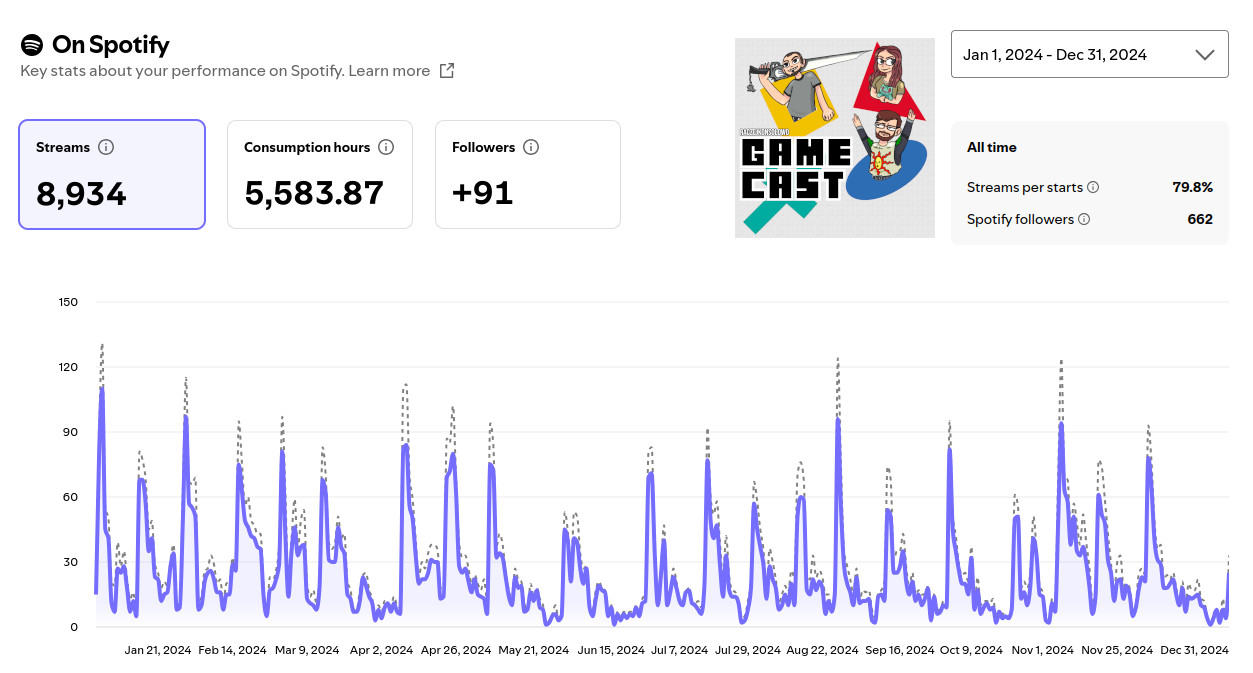Select the Streams metric card
The height and width of the screenshot is (673, 1253).
[112, 175]
